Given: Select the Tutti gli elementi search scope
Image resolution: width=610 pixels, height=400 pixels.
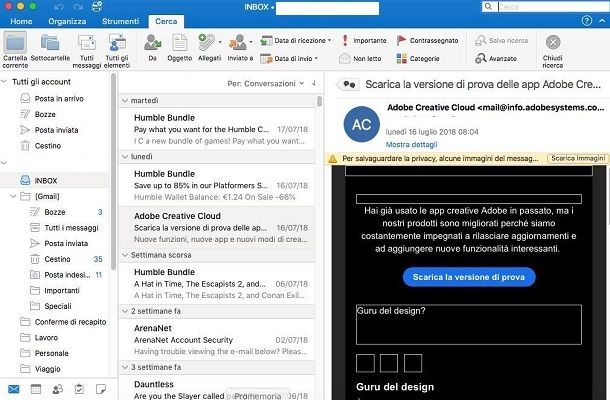Looking at the screenshot, I should pos(117,51).
